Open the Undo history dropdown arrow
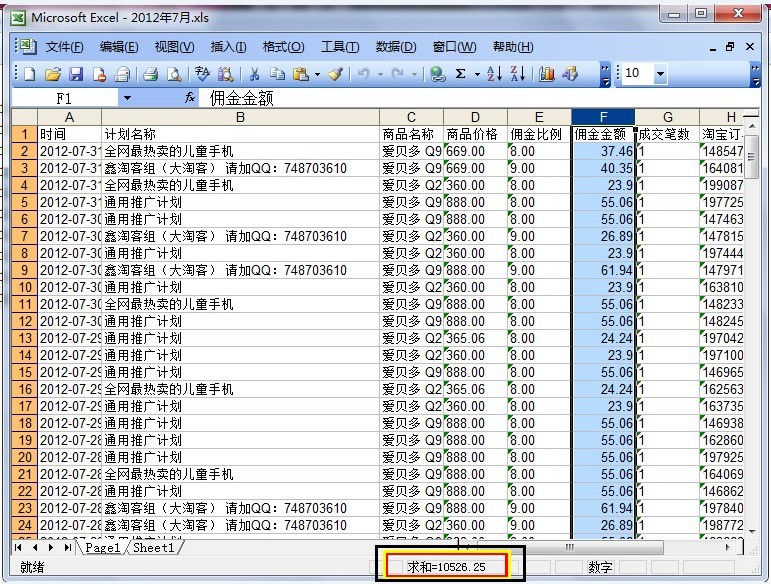Viewport: 771px width, 584px height. (380, 74)
